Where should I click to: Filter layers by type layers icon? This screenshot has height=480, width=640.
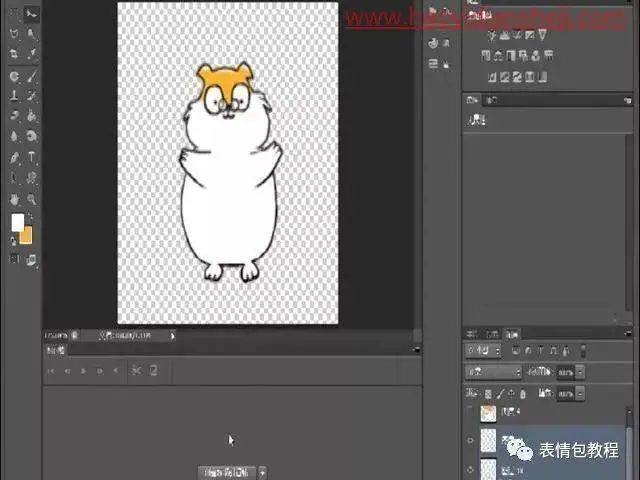[540, 351]
